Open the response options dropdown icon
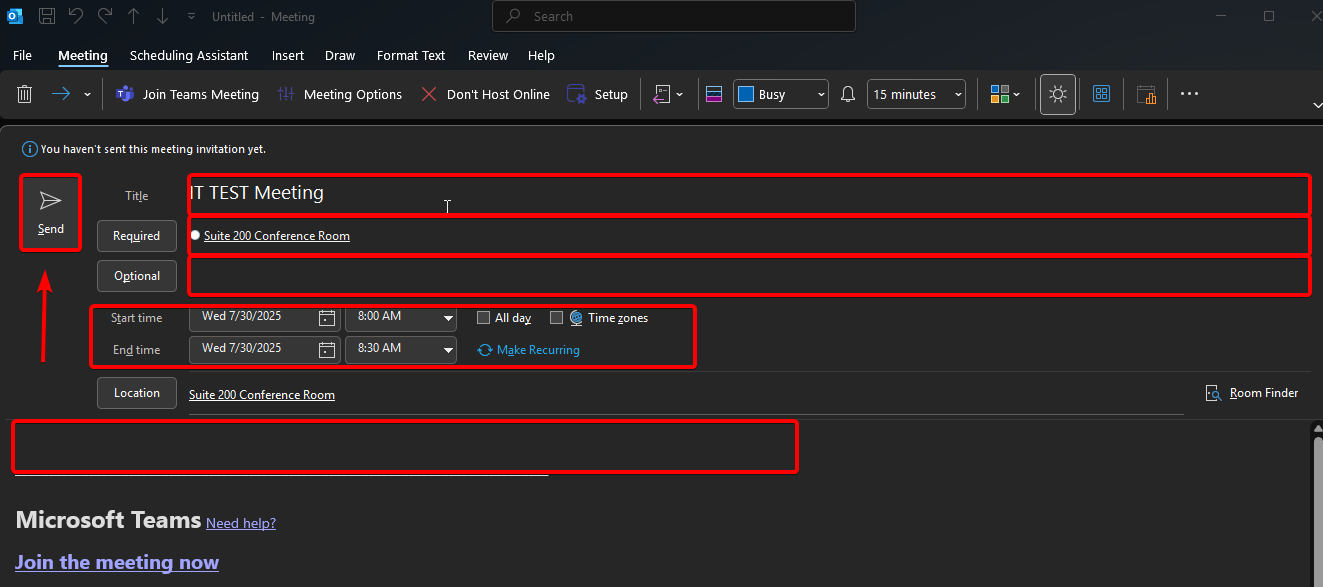 pos(668,94)
